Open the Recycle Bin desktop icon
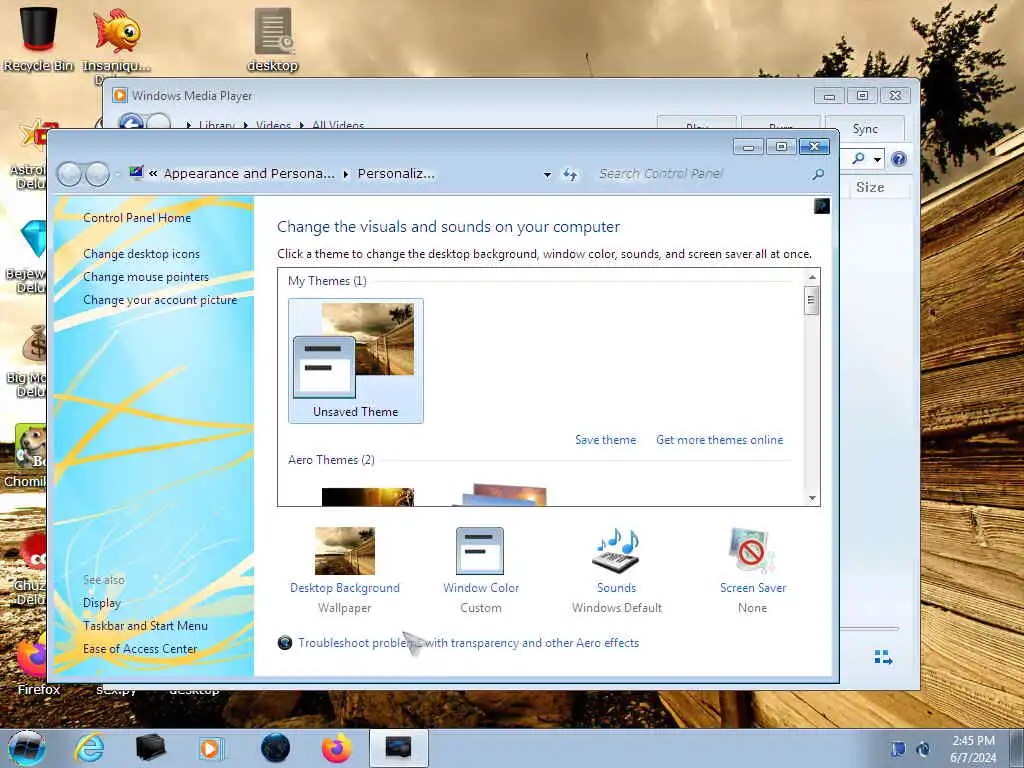The height and width of the screenshot is (768, 1024). click(38, 37)
